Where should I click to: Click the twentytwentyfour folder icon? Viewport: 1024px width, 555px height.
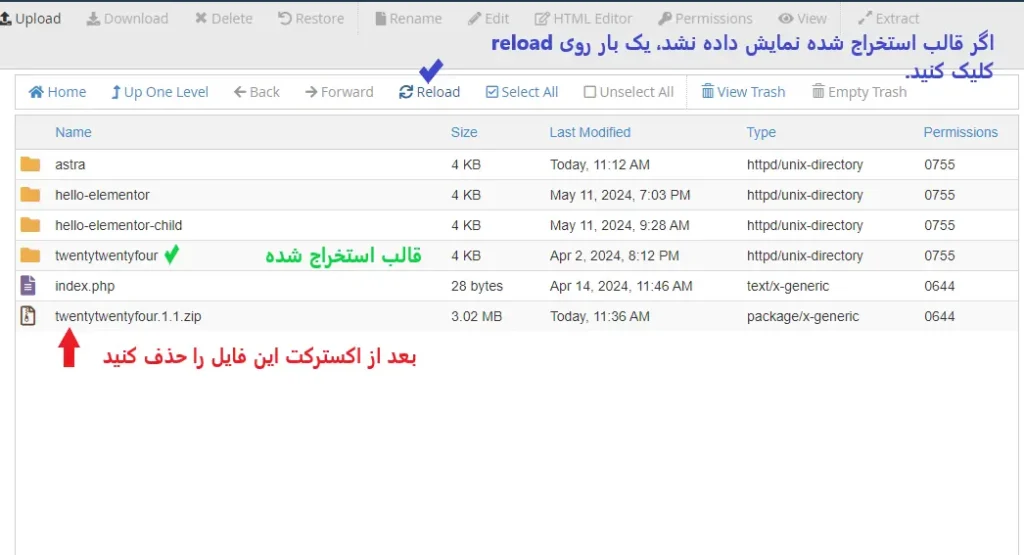[x=30, y=255]
